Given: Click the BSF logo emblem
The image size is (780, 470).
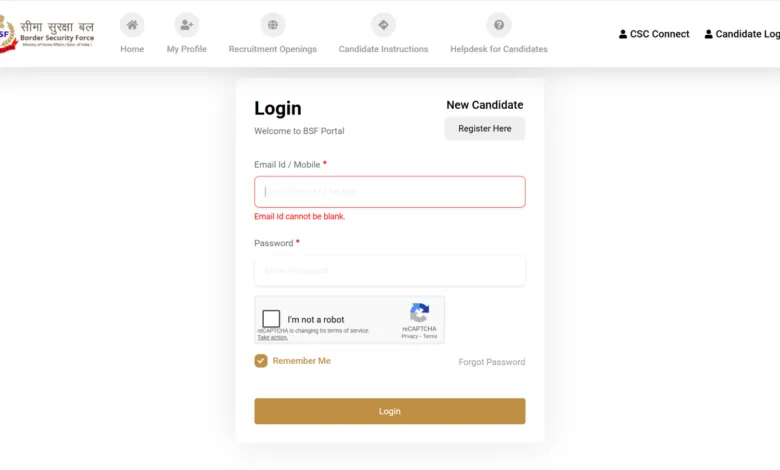Looking at the screenshot, I should [6, 35].
